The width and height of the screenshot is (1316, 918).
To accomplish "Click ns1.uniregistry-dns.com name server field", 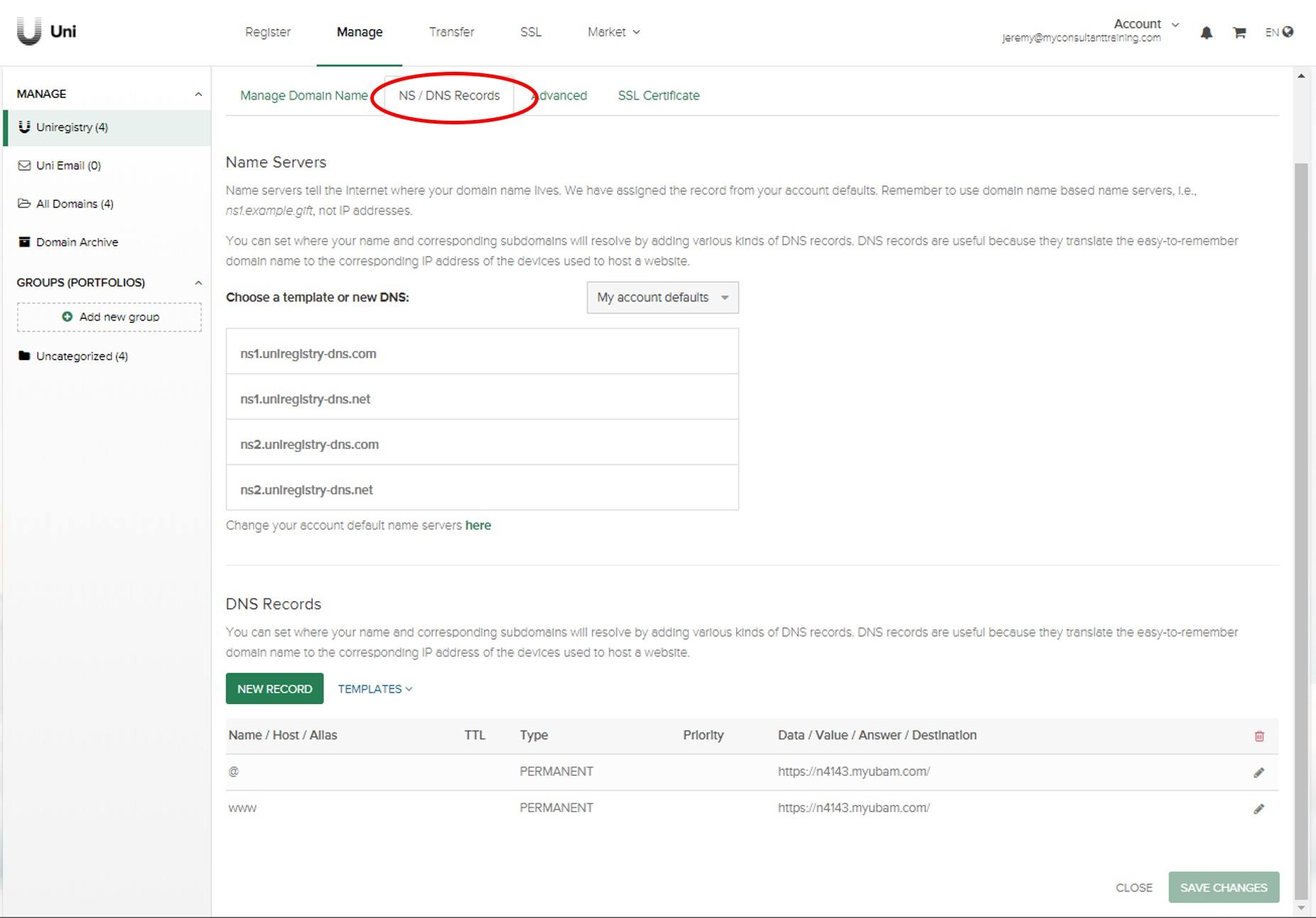I will coord(482,352).
